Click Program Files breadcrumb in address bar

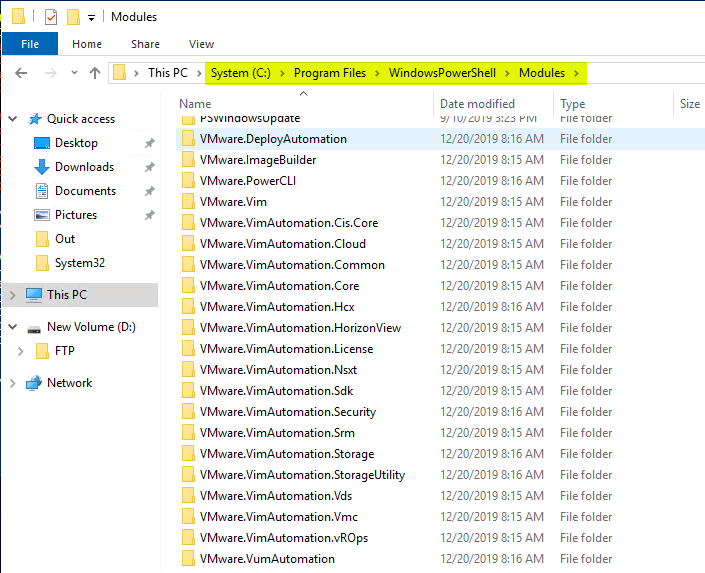pos(330,73)
